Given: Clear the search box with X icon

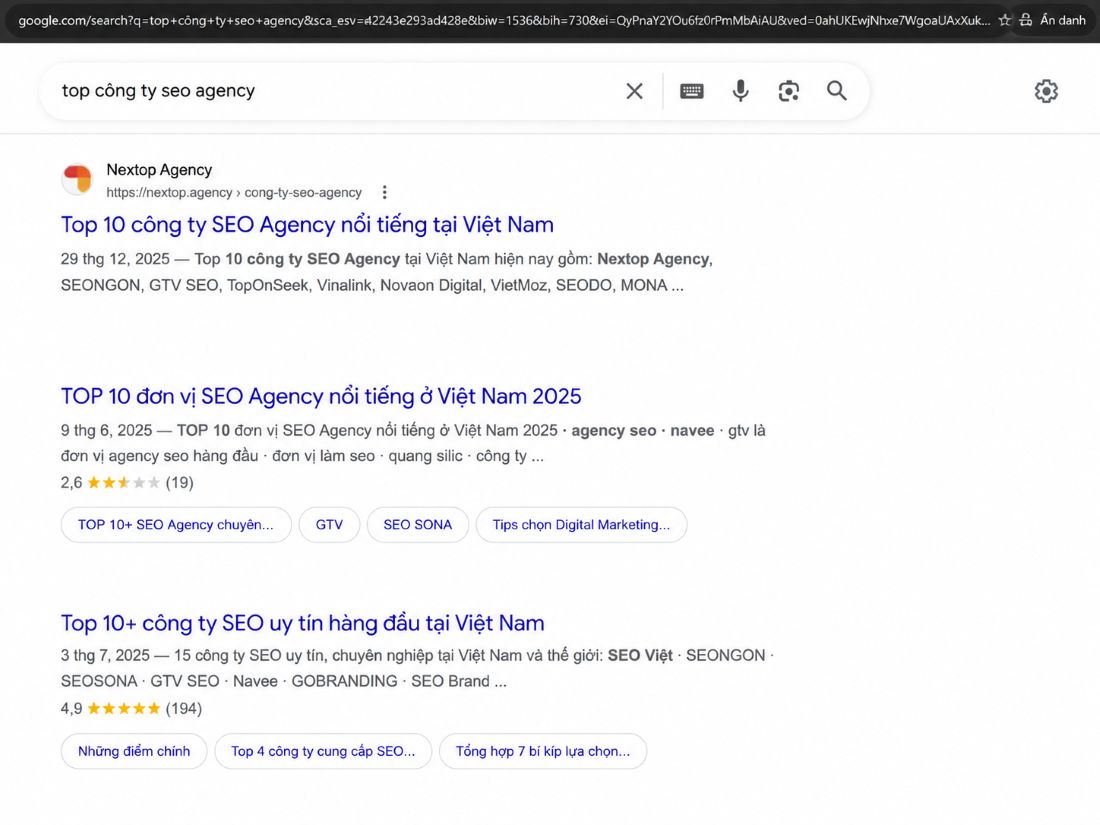Looking at the screenshot, I should (x=634, y=91).
